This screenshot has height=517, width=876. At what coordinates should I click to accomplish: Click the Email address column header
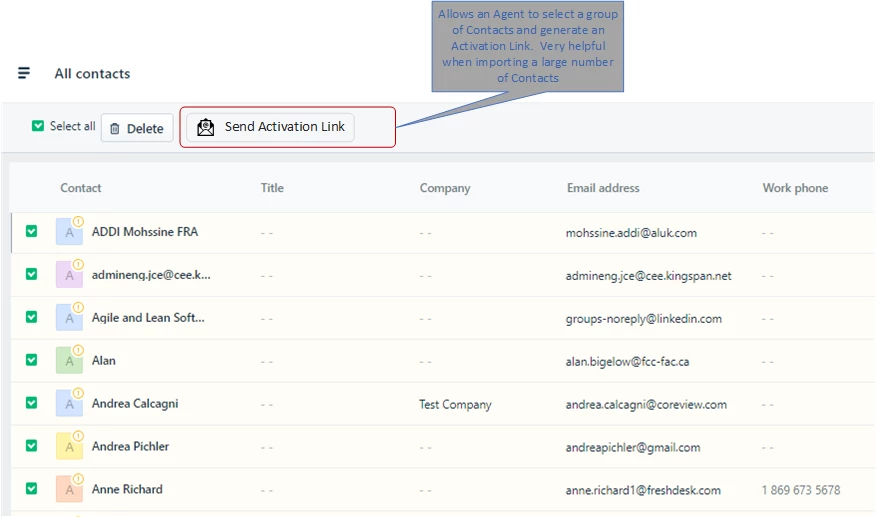point(603,188)
